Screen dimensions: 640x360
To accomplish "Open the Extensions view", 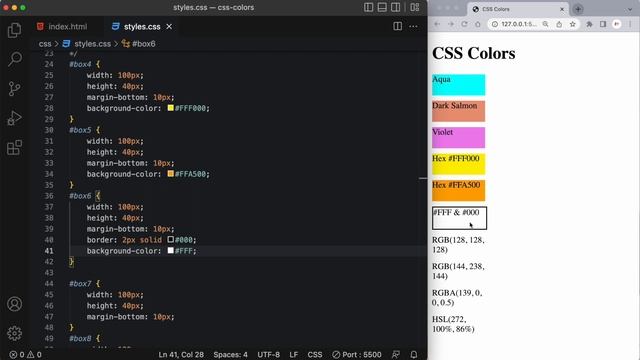I will tap(14, 147).
